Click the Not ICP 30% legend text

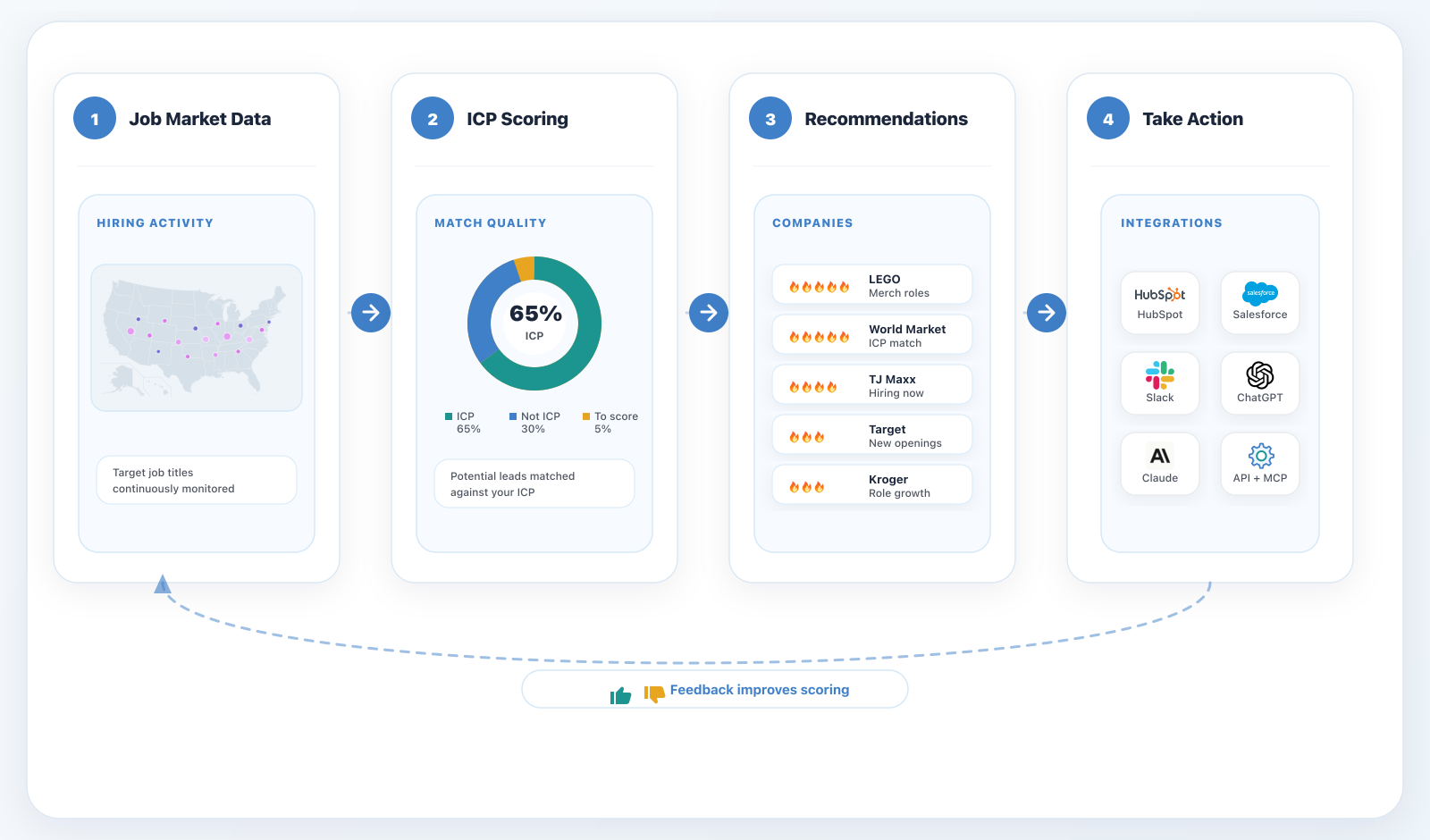[540, 423]
